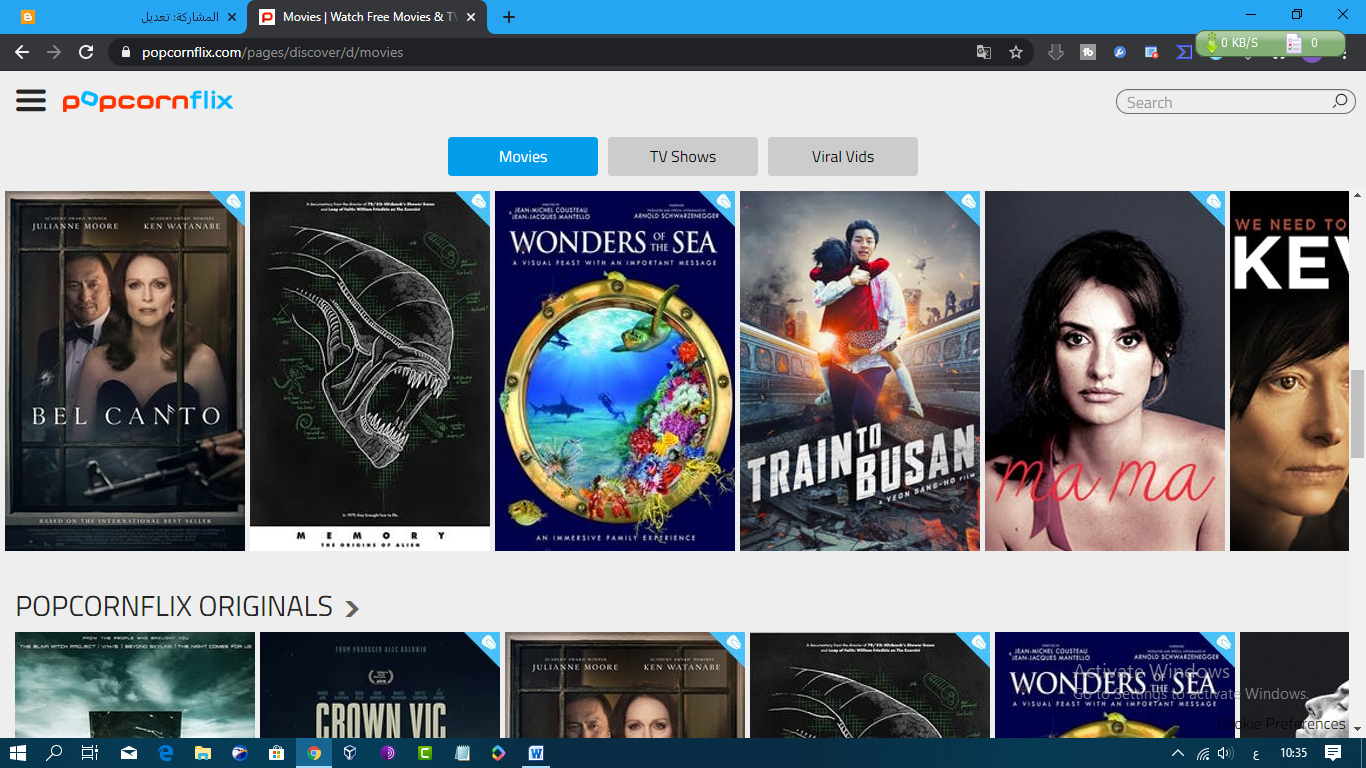Screen dimensions: 1366x768
Task: Open the Memory: Origins of Alien poster
Action: tap(370, 371)
